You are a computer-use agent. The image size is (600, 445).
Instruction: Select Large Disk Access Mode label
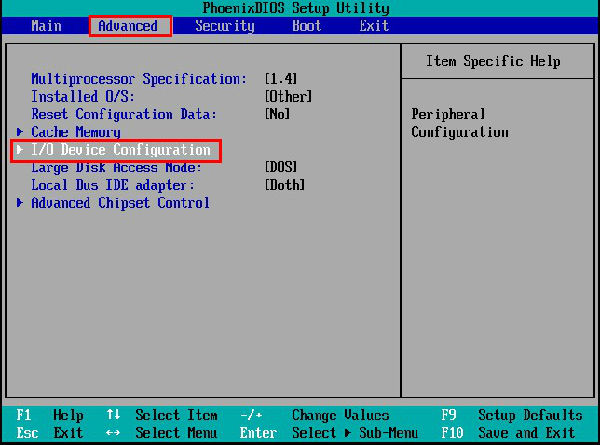pos(116,168)
